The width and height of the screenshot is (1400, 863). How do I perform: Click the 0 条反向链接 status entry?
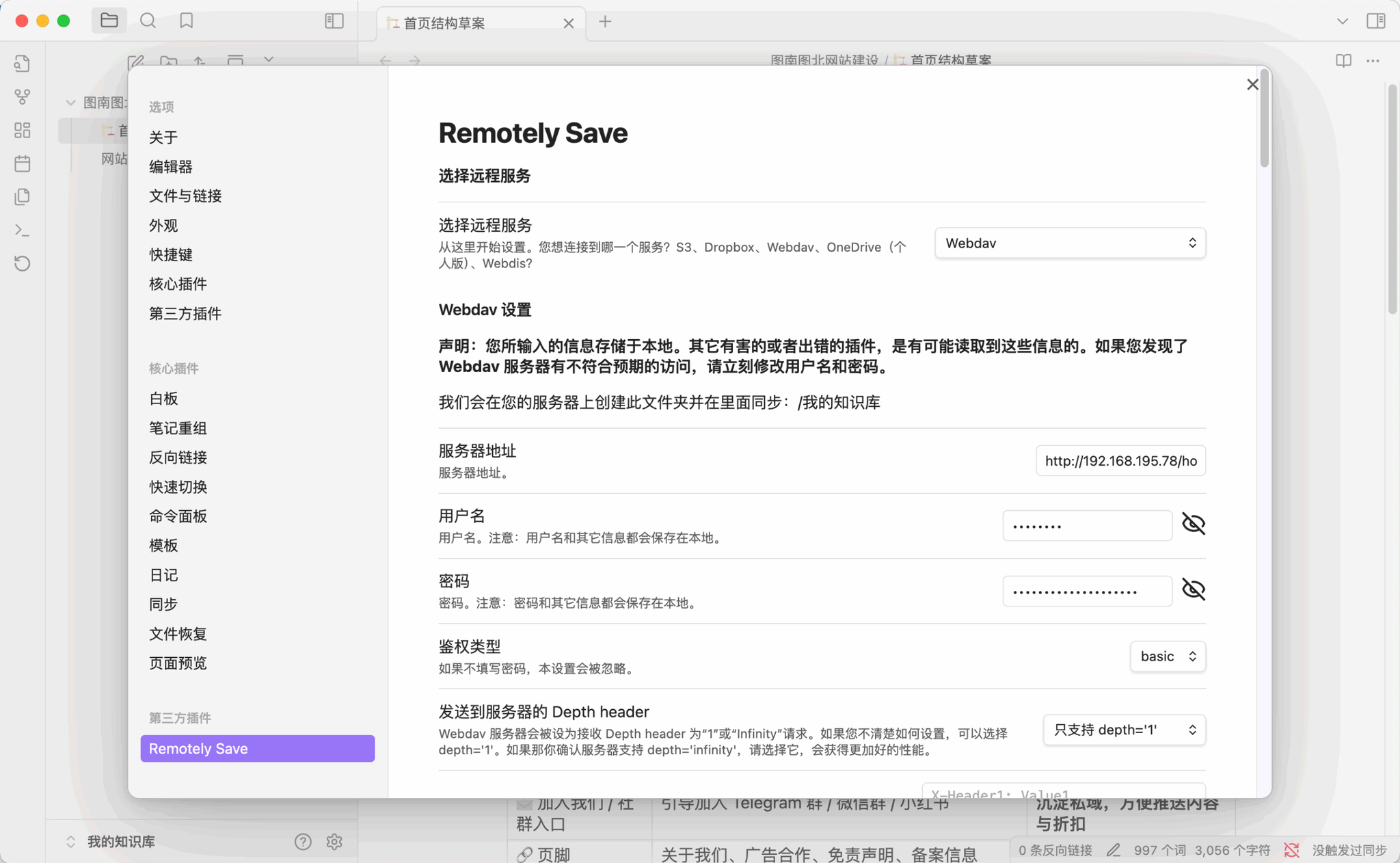coord(1055,850)
